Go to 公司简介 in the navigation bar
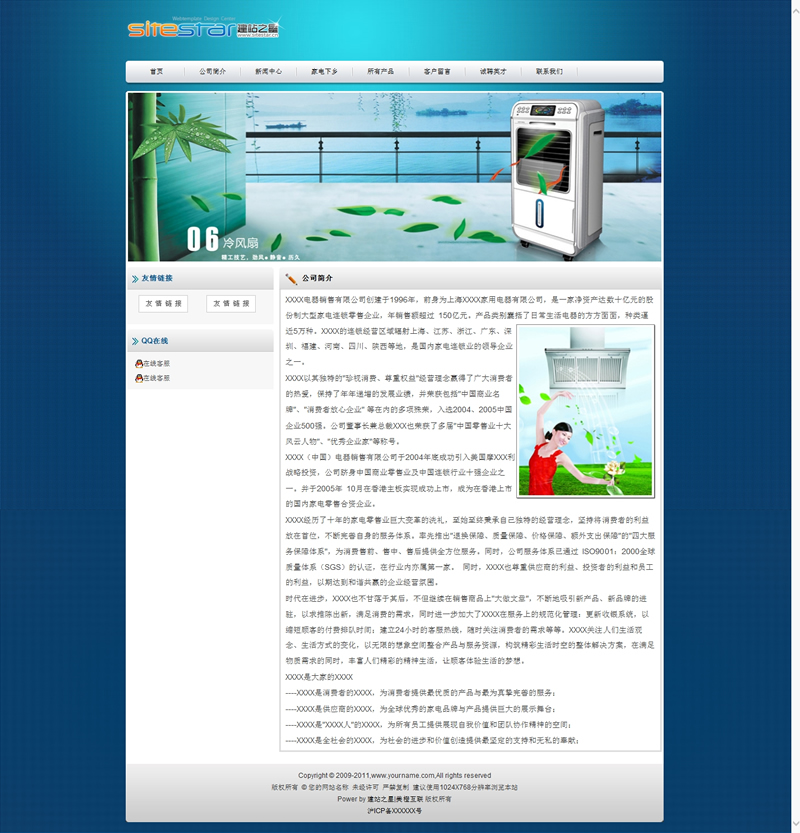Image resolution: width=800 pixels, height=833 pixels. tap(212, 72)
